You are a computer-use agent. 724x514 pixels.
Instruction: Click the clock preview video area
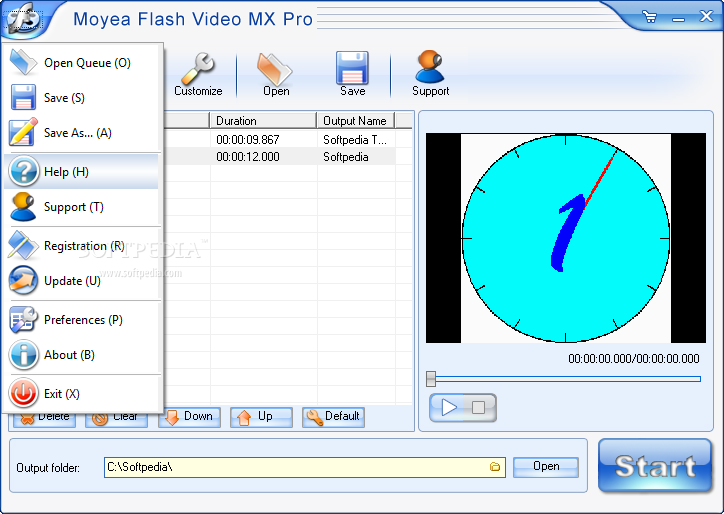[566, 238]
